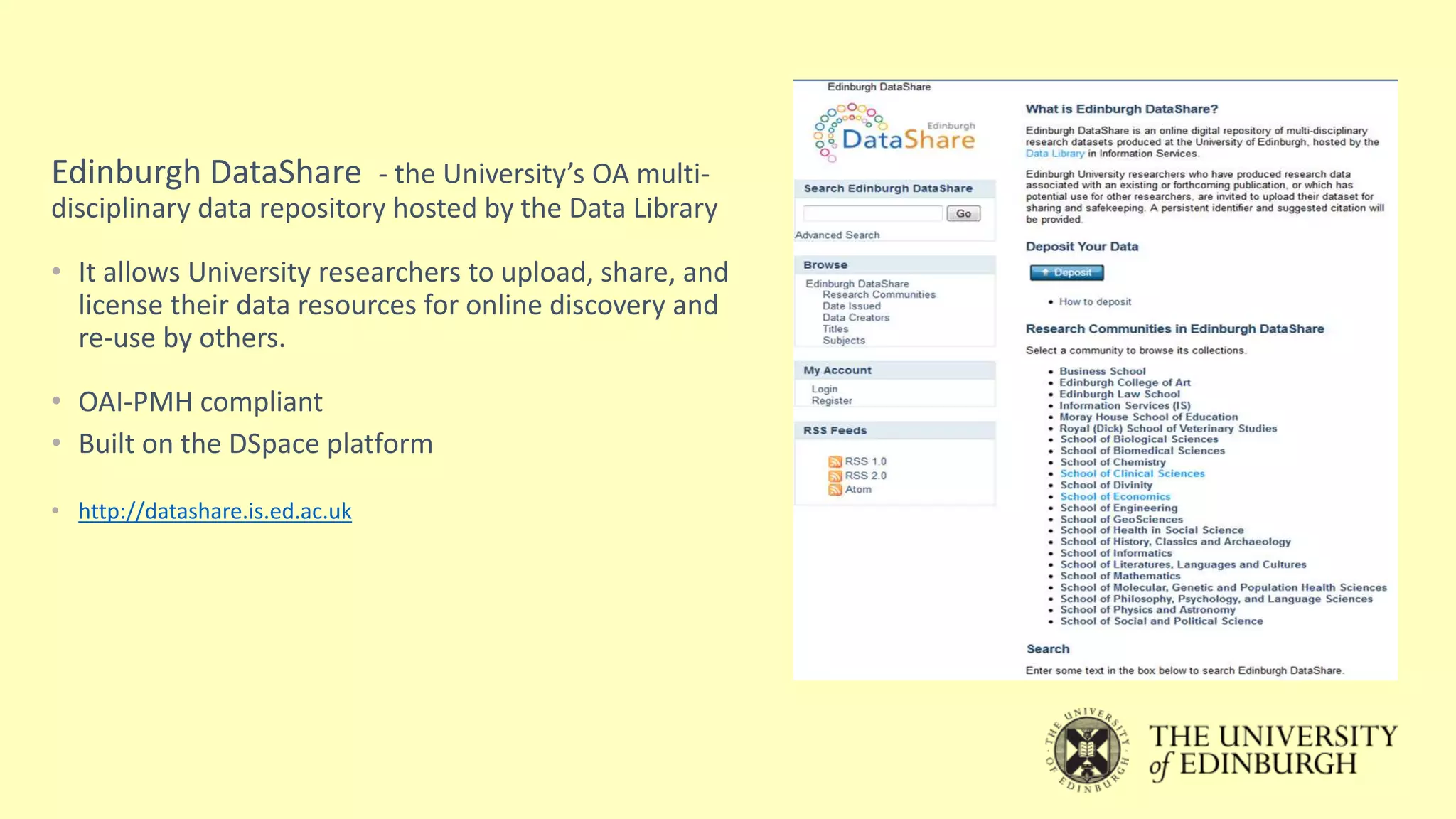Browse by Titles
1456x819 pixels.
click(835, 328)
